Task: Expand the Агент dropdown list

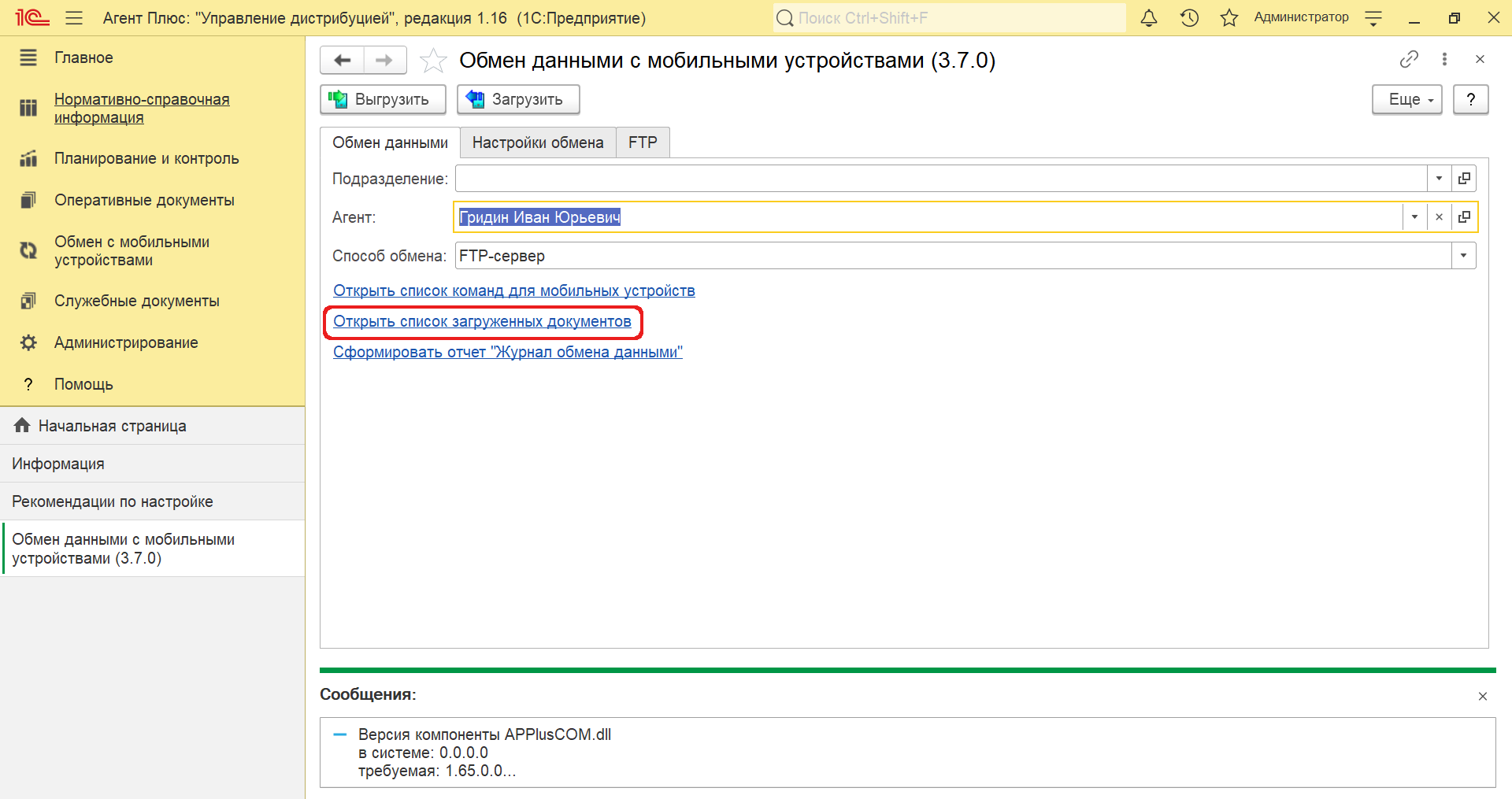Action: (x=1414, y=217)
